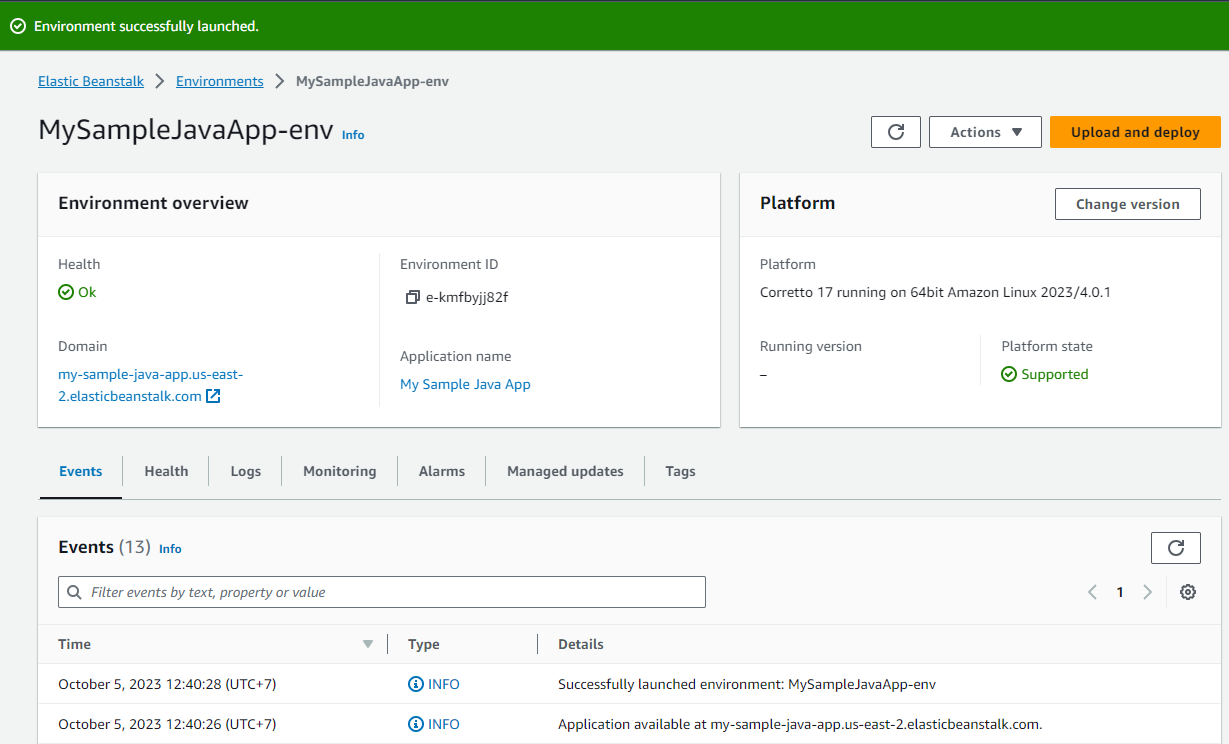Click the events page number 1
This screenshot has height=744, width=1229.
coord(1120,592)
